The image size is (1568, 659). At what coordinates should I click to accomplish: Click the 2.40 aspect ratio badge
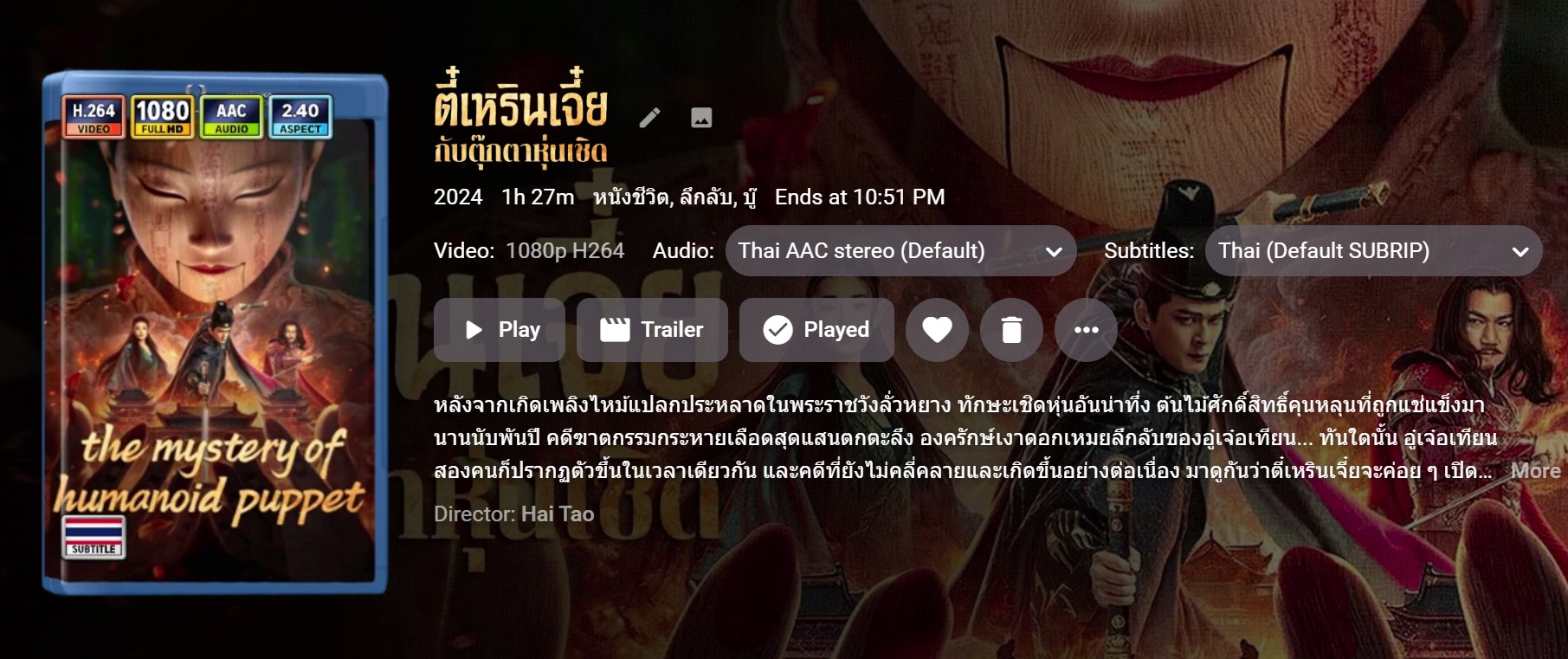tap(300, 117)
